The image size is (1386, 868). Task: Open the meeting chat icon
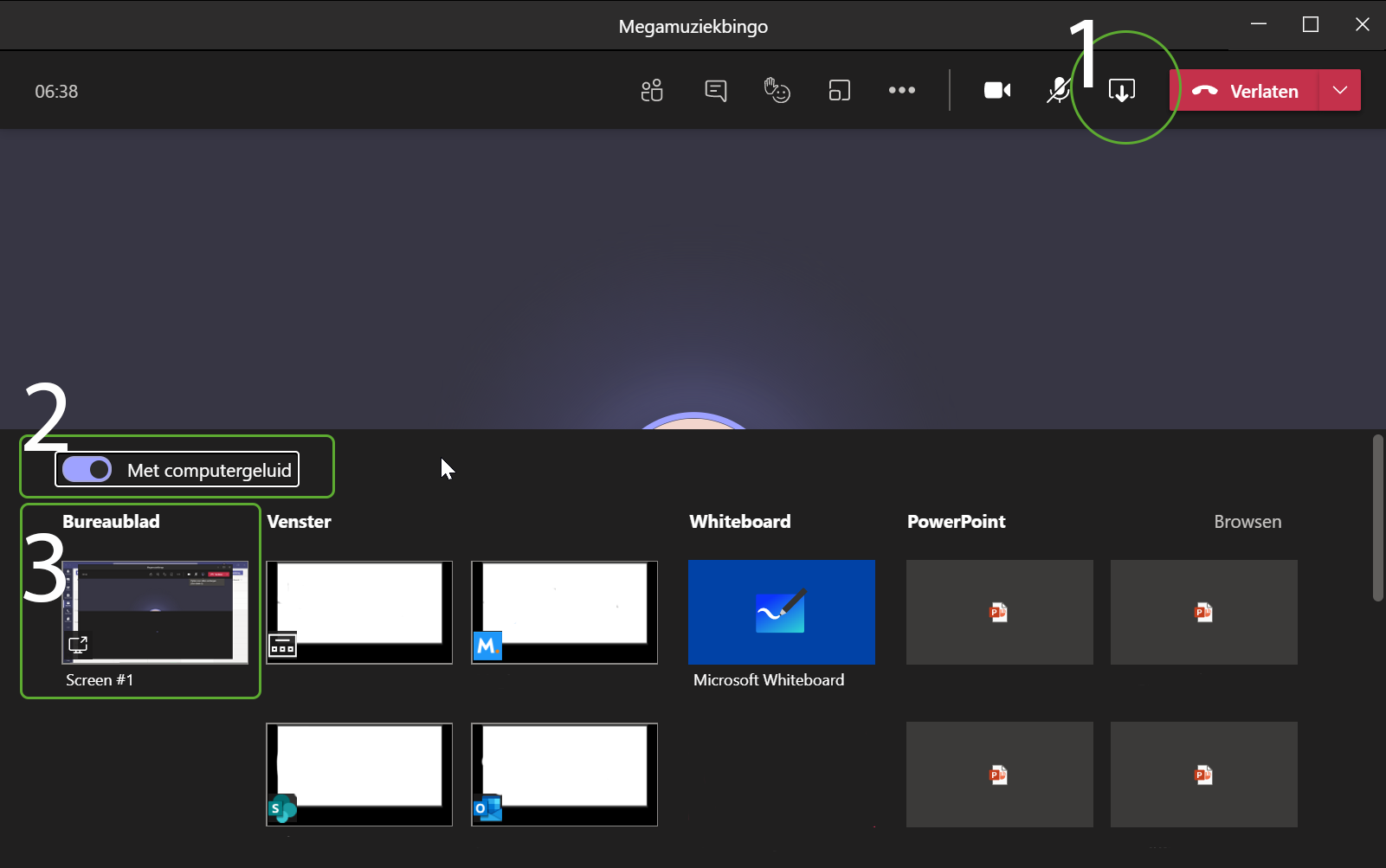pos(716,90)
